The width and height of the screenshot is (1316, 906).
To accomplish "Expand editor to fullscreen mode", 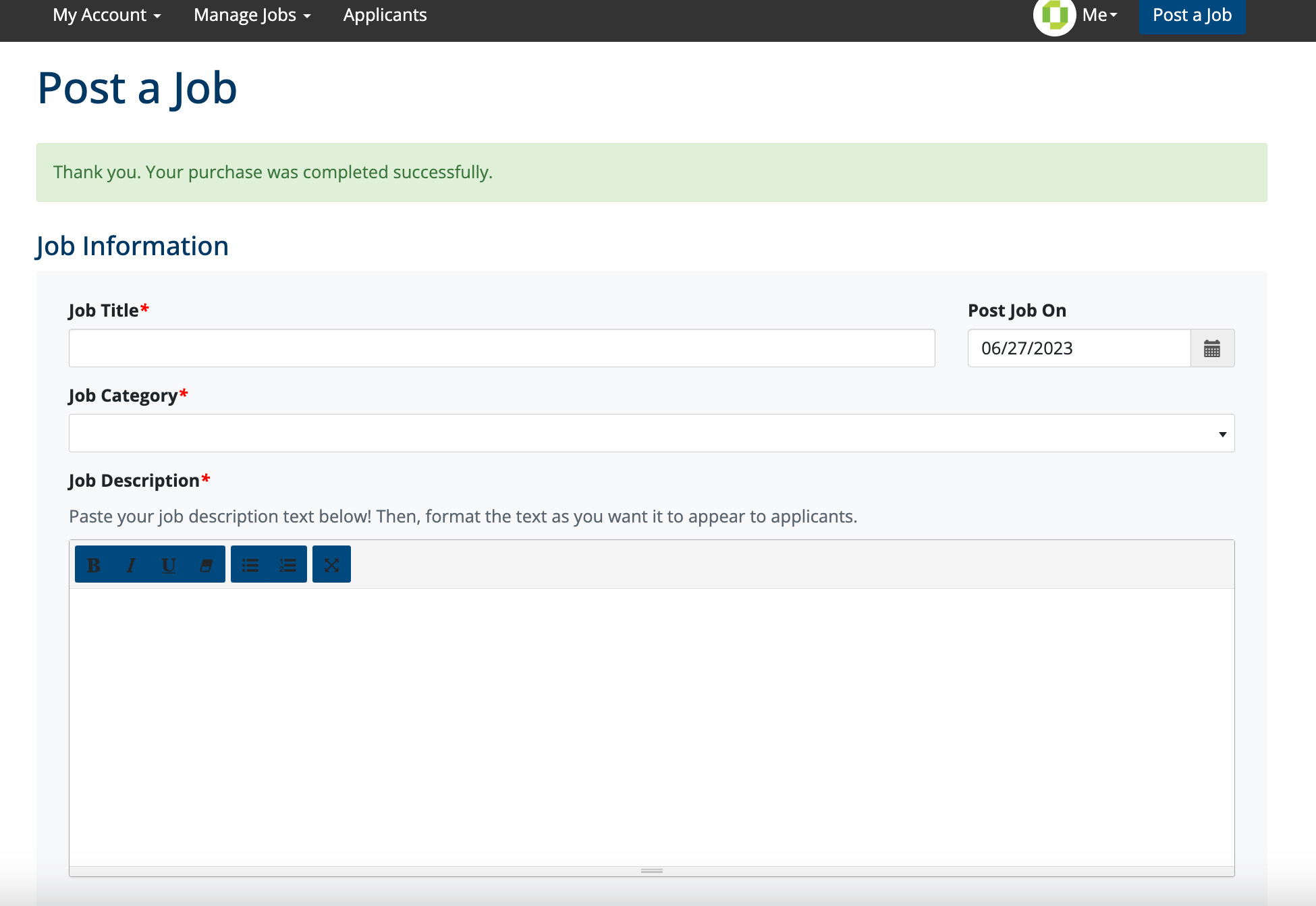I will click(x=331, y=564).
